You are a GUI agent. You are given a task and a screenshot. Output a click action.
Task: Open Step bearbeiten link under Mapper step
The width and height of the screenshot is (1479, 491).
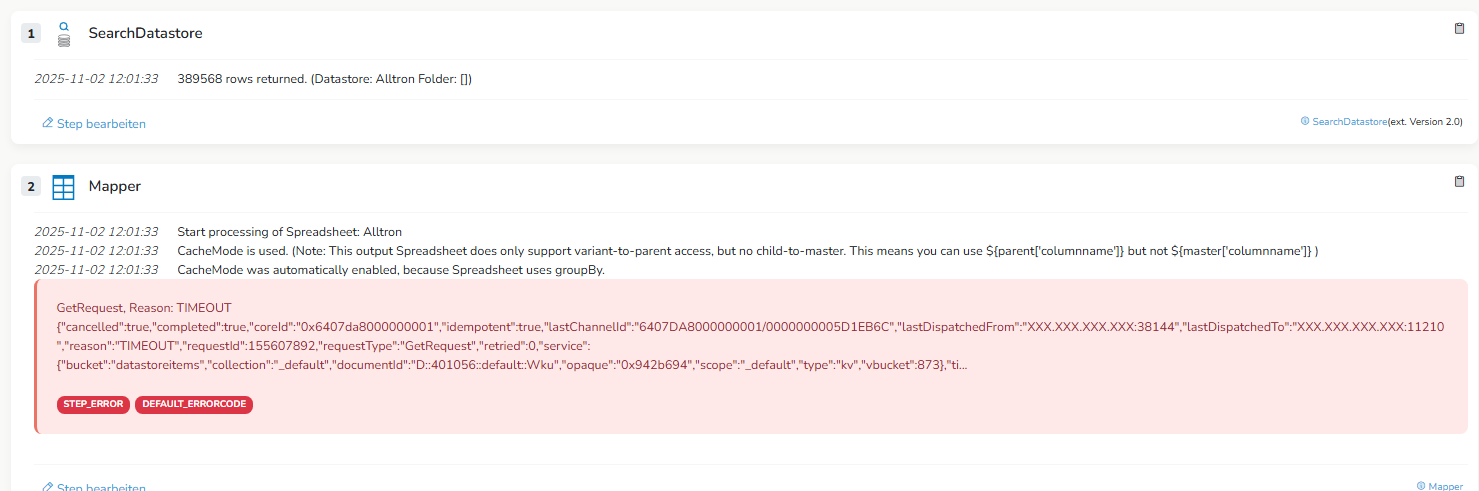coord(101,487)
